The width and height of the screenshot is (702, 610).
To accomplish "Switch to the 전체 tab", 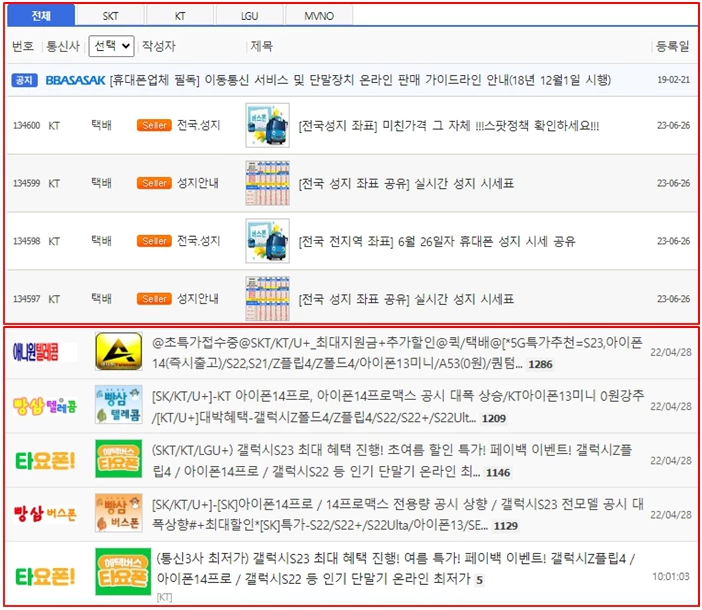I will pos(41,16).
